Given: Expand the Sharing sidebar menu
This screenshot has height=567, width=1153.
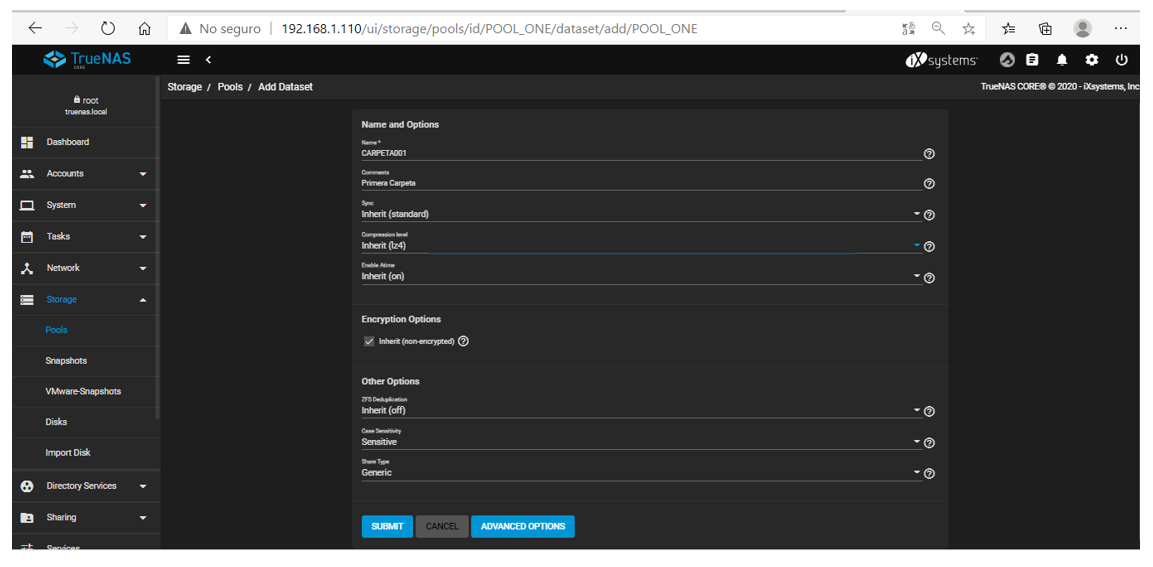Looking at the screenshot, I should click(83, 518).
